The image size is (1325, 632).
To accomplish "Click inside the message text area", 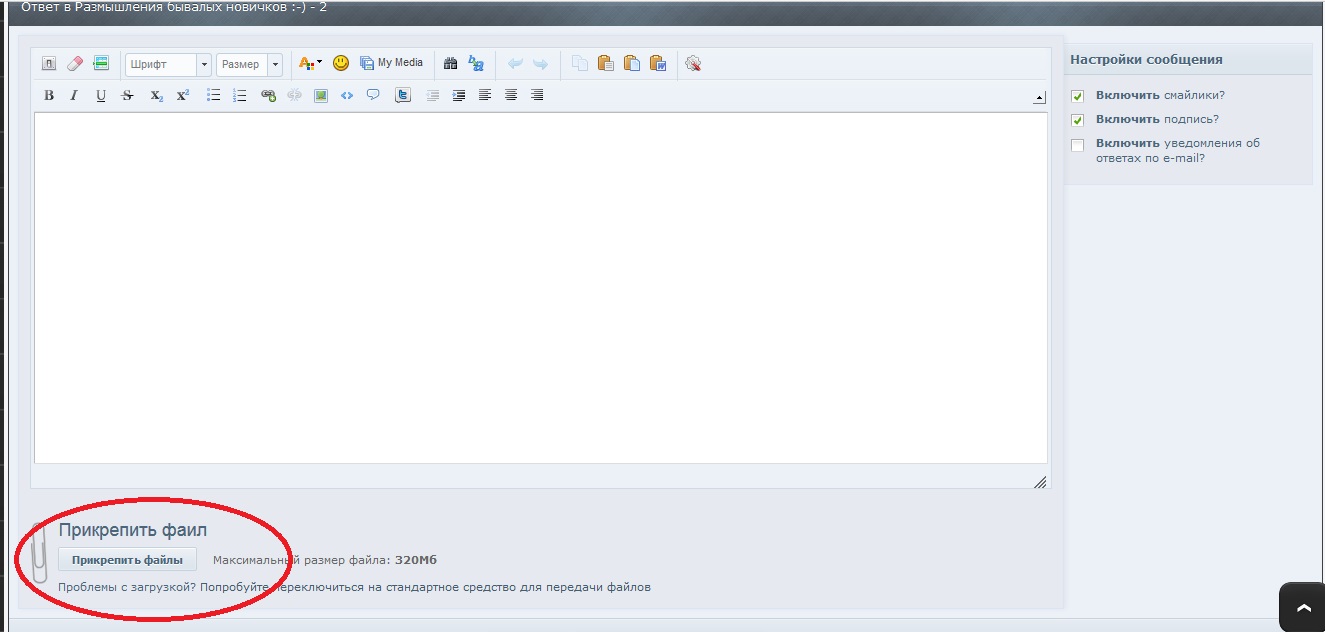I will click(540, 288).
